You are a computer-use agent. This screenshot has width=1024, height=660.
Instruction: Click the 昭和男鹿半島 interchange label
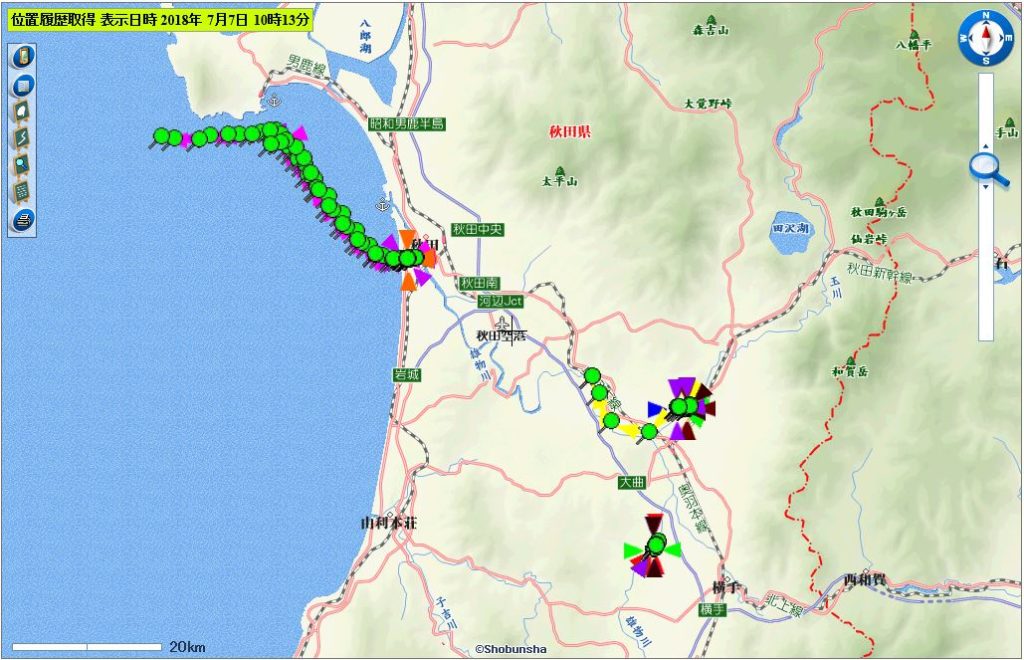pos(406,124)
